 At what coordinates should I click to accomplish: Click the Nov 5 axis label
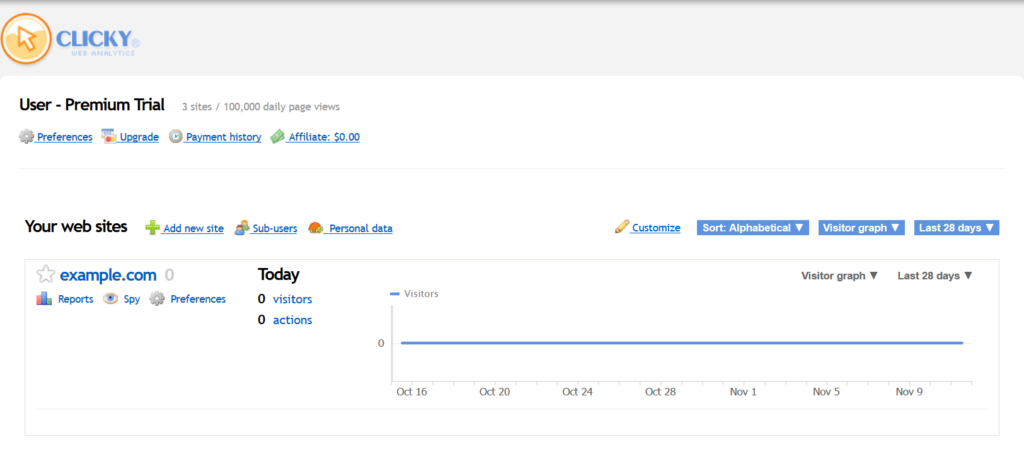pos(826,392)
